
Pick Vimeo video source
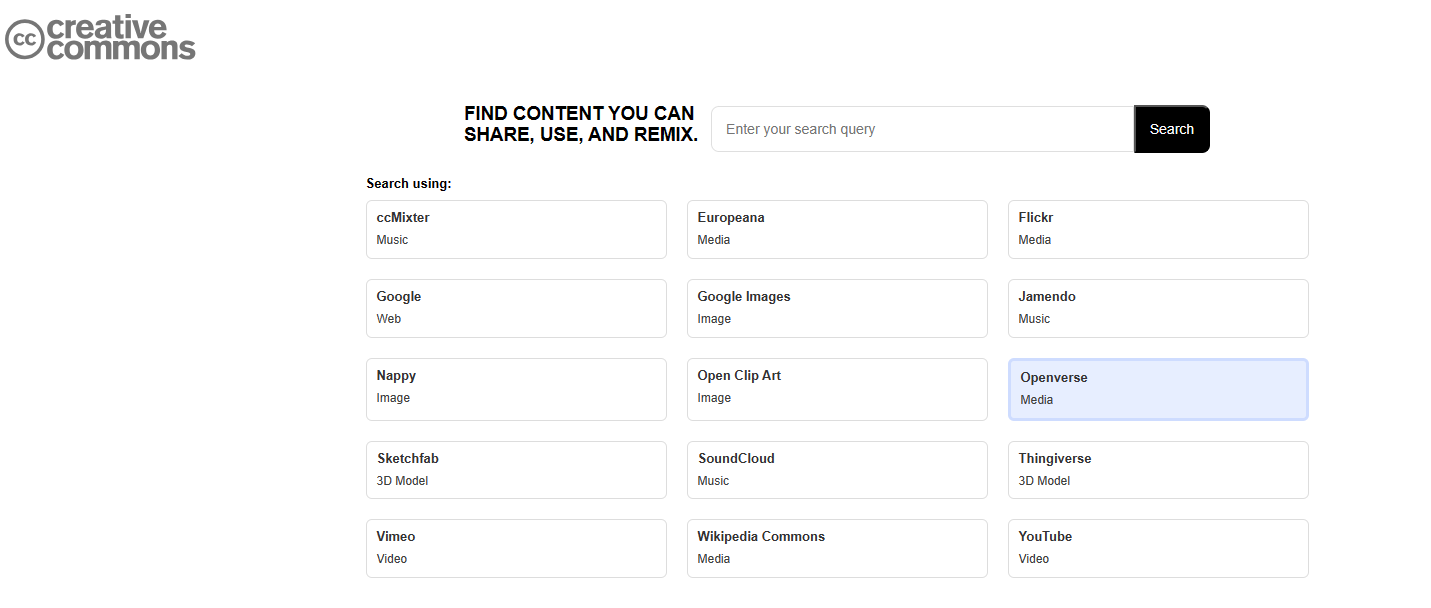[x=516, y=548]
